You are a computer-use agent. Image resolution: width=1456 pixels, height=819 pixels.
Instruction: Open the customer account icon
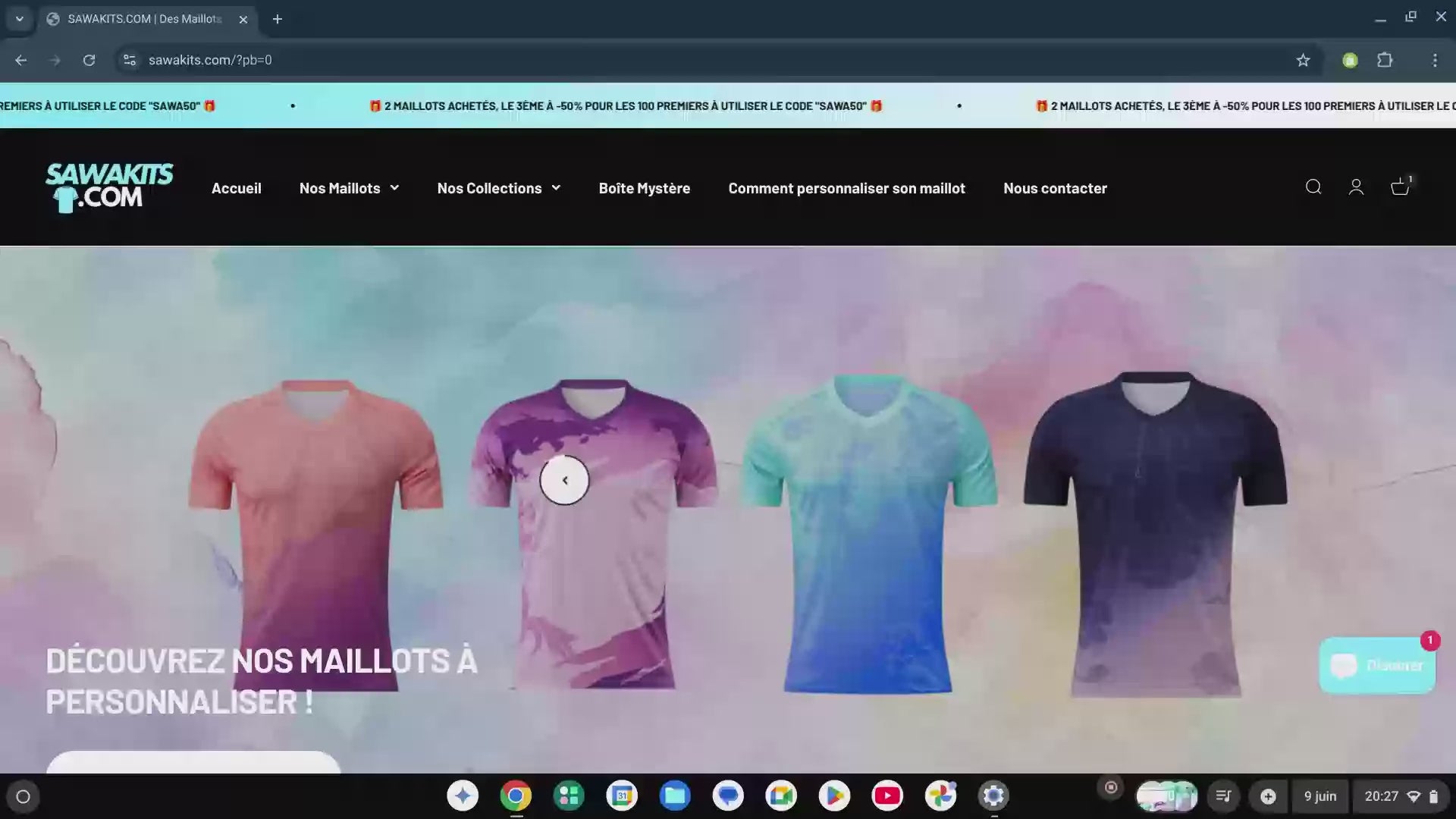point(1356,187)
